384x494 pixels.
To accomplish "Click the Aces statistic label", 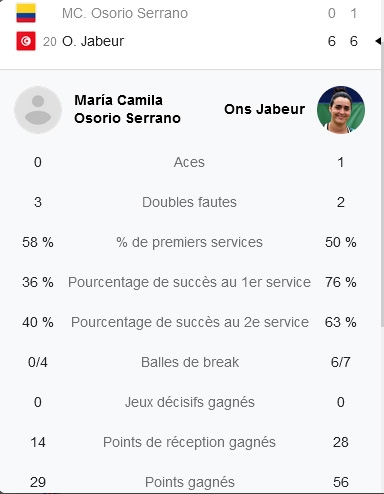I will tap(189, 162).
